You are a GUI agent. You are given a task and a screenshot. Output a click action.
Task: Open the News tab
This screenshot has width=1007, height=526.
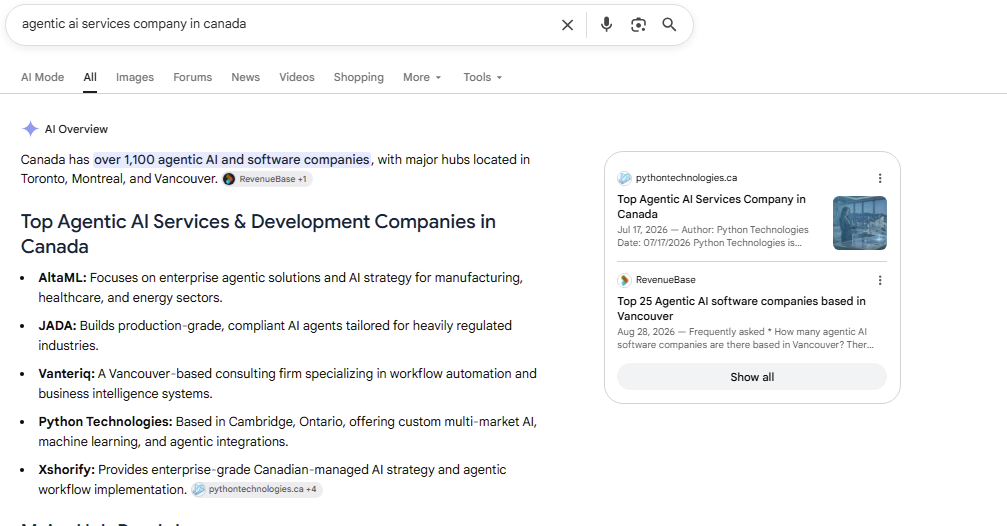click(245, 77)
